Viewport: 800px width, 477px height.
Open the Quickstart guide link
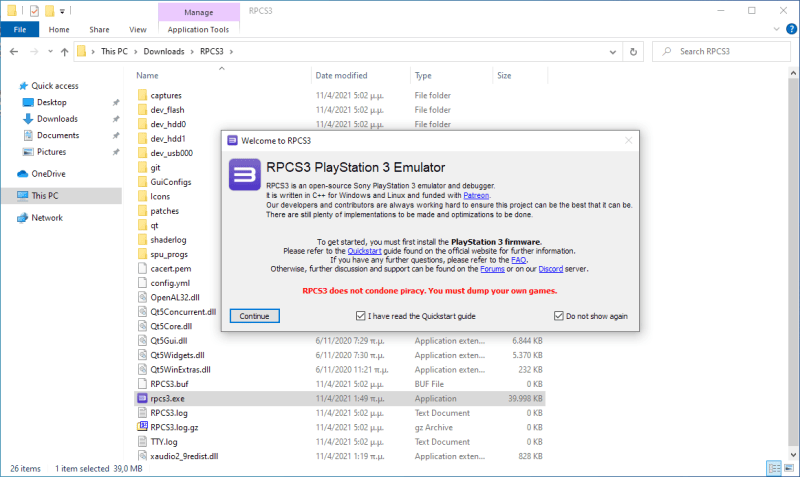[364, 251]
